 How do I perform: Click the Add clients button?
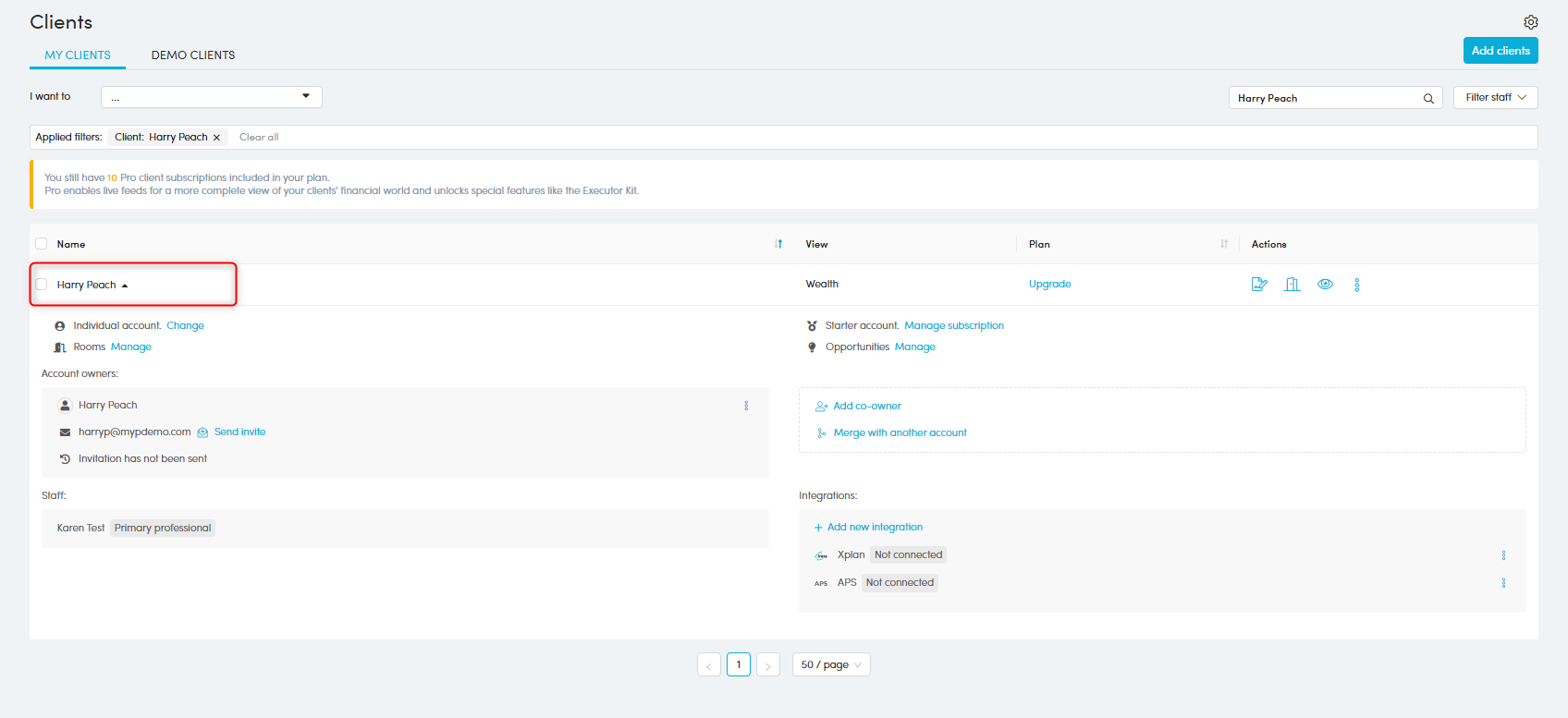(x=1500, y=51)
